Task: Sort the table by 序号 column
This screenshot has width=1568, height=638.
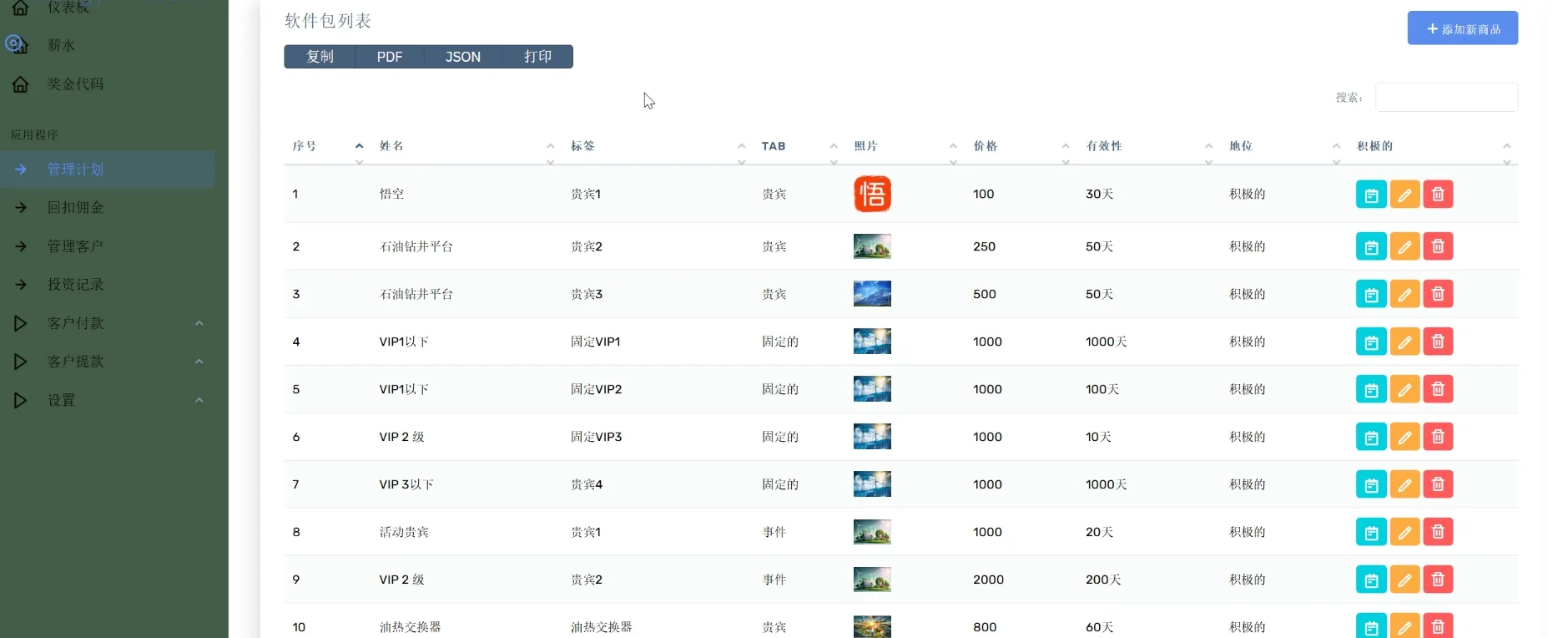Action: (x=305, y=146)
